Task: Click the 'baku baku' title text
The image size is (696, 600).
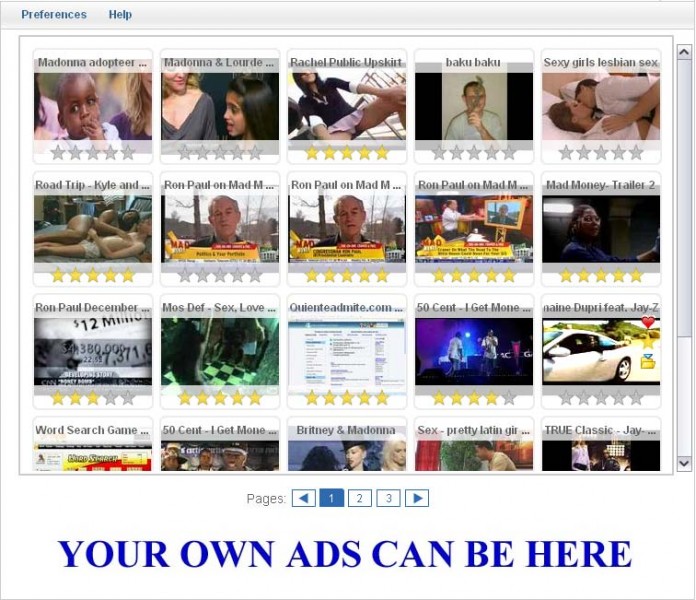Action: (x=473, y=63)
